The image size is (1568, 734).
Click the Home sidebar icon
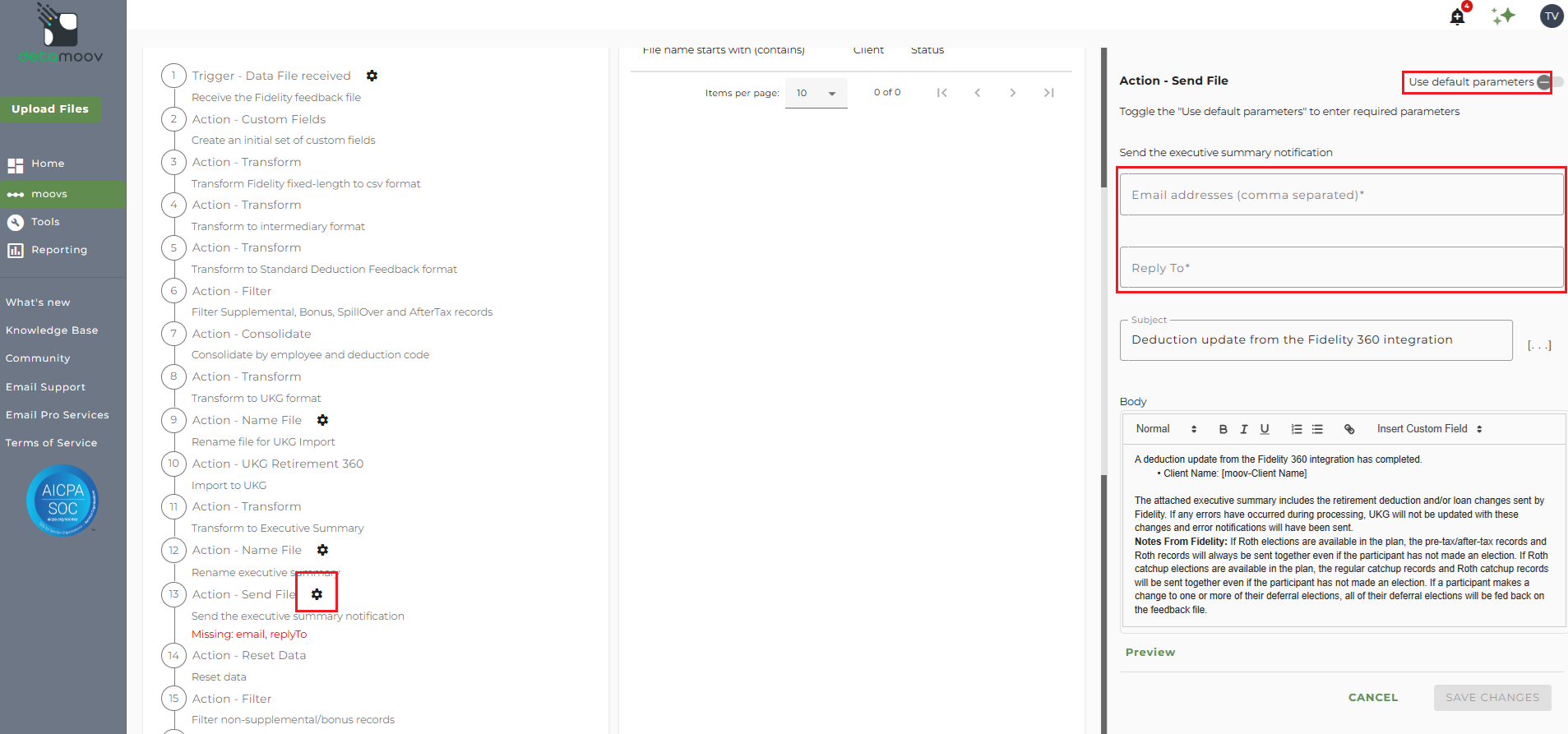coord(15,165)
